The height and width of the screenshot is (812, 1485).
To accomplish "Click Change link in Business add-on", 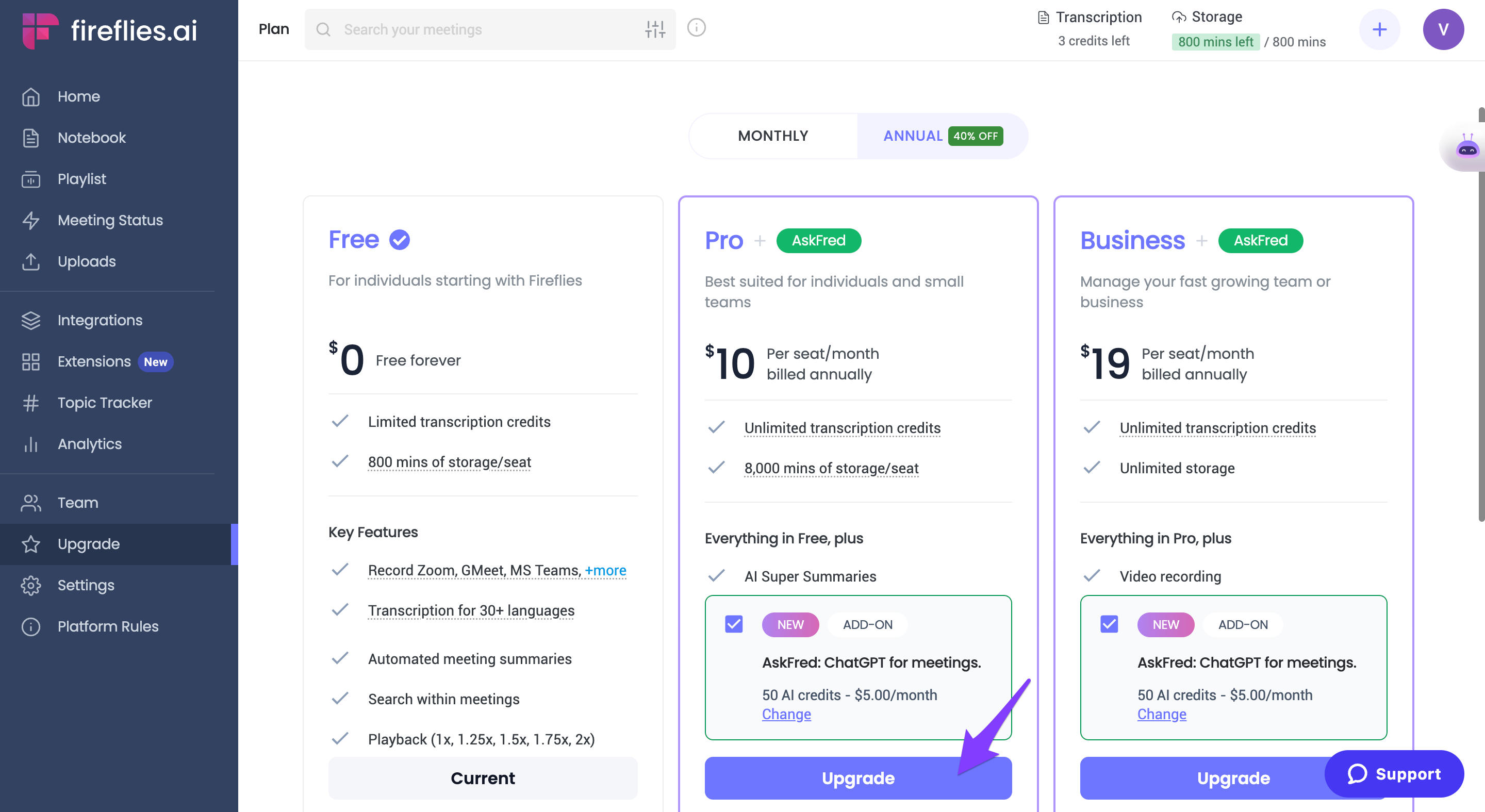I will pos(1162,714).
